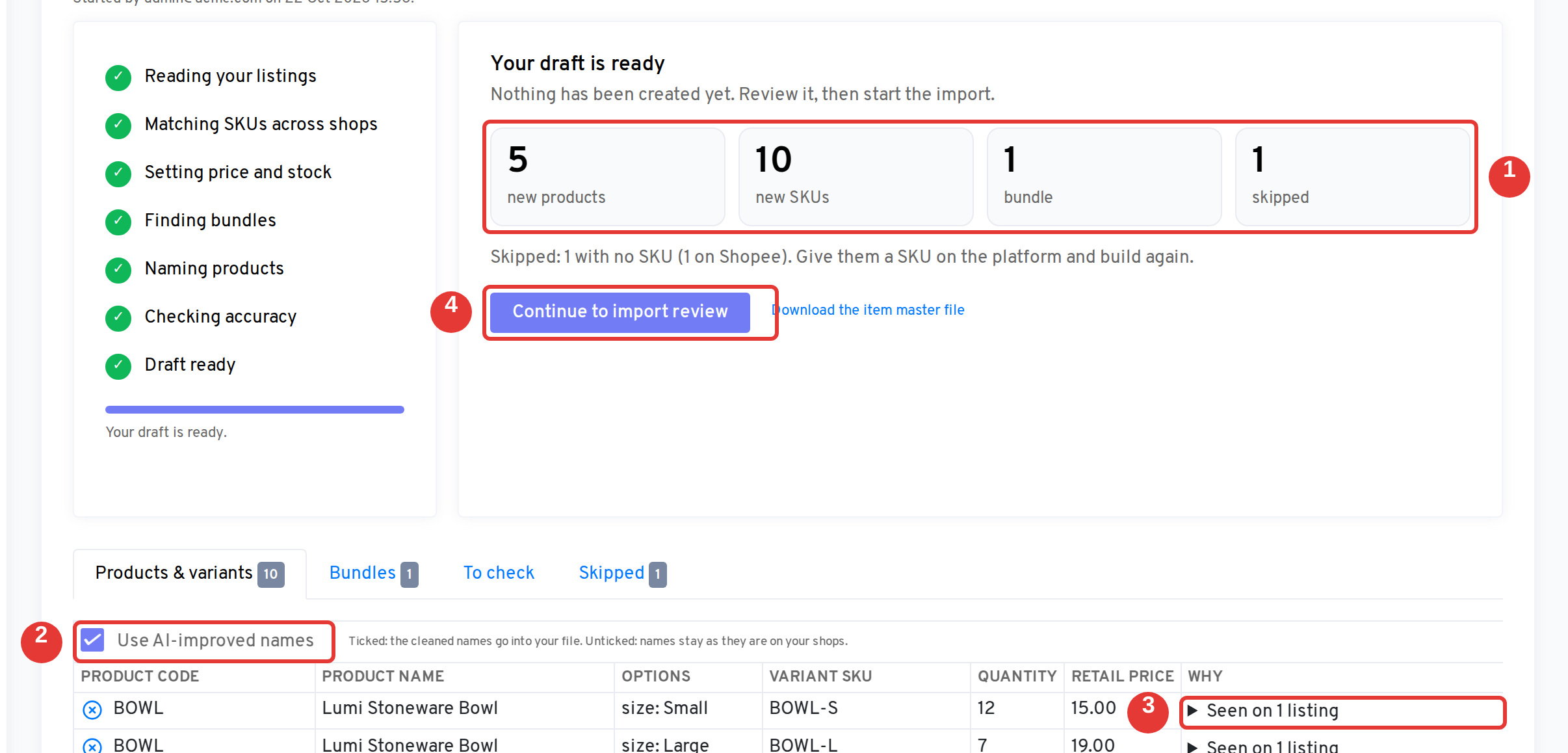Click green check beside Draft ready
Screen dimensions: 1568x753
point(118,366)
